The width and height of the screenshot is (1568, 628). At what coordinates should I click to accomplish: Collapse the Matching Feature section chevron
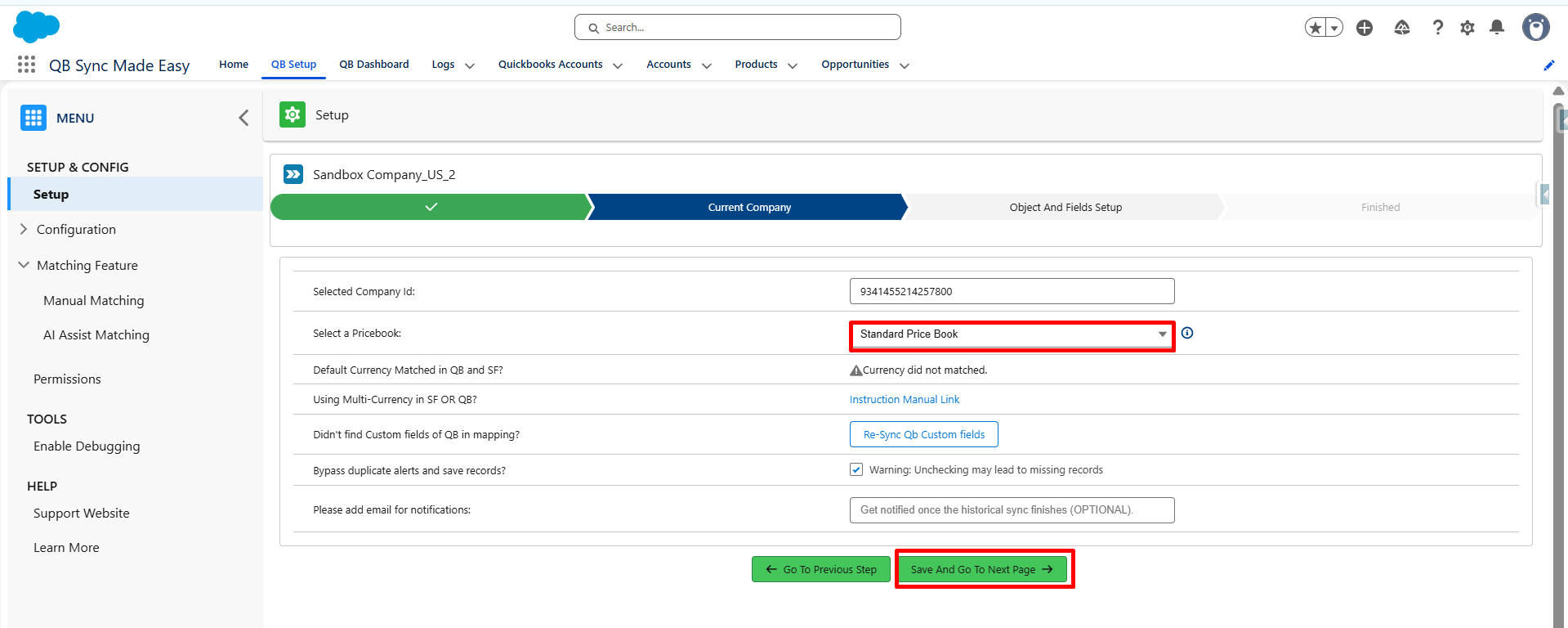pos(23,265)
